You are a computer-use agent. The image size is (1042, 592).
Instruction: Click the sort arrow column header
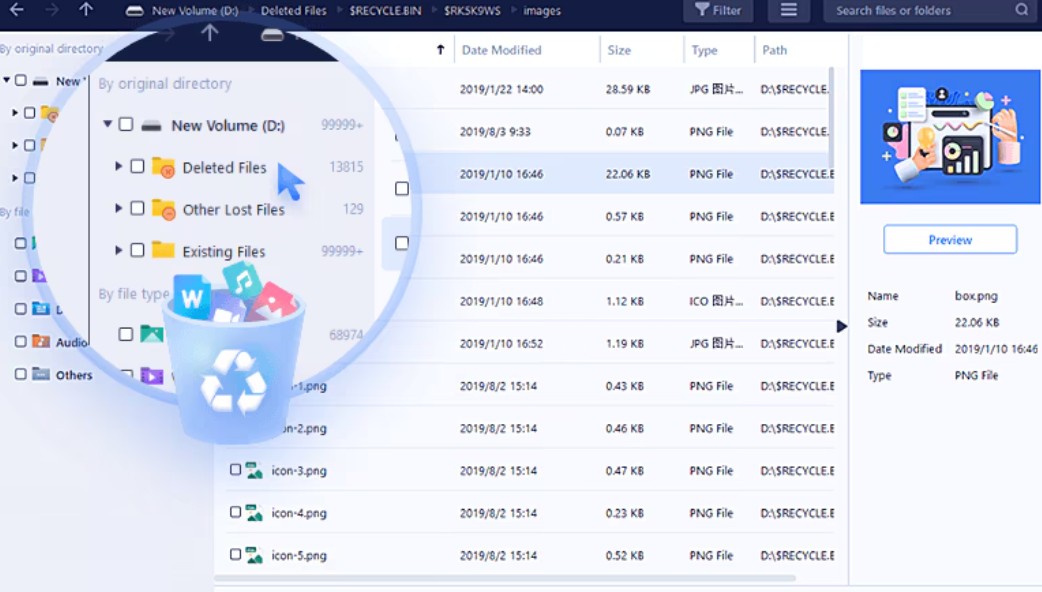point(440,50)
